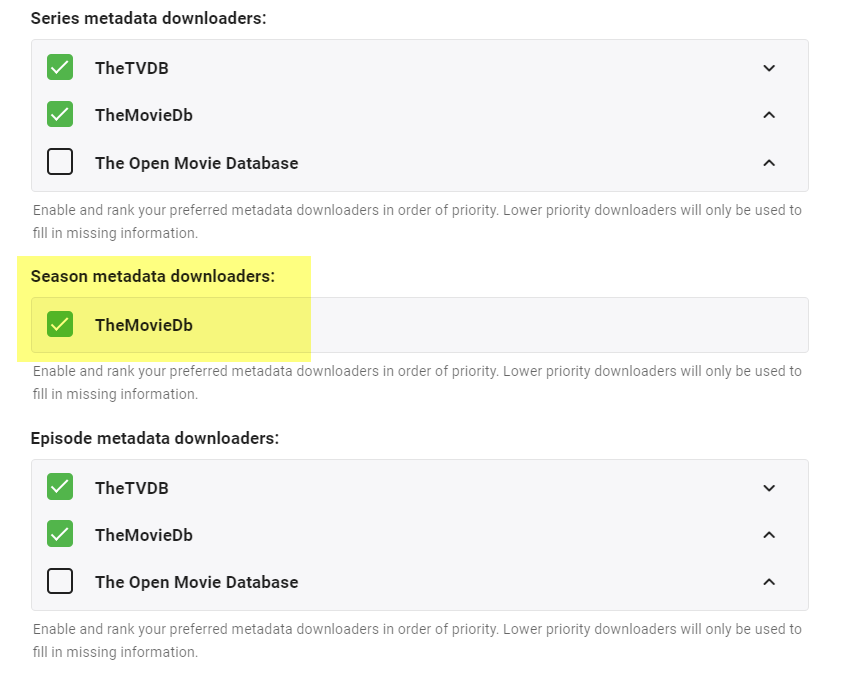Uncheck TheMovieDb under Season metadata downloaders
Viewport: 848px width, 680px height.
coord(60,324)
